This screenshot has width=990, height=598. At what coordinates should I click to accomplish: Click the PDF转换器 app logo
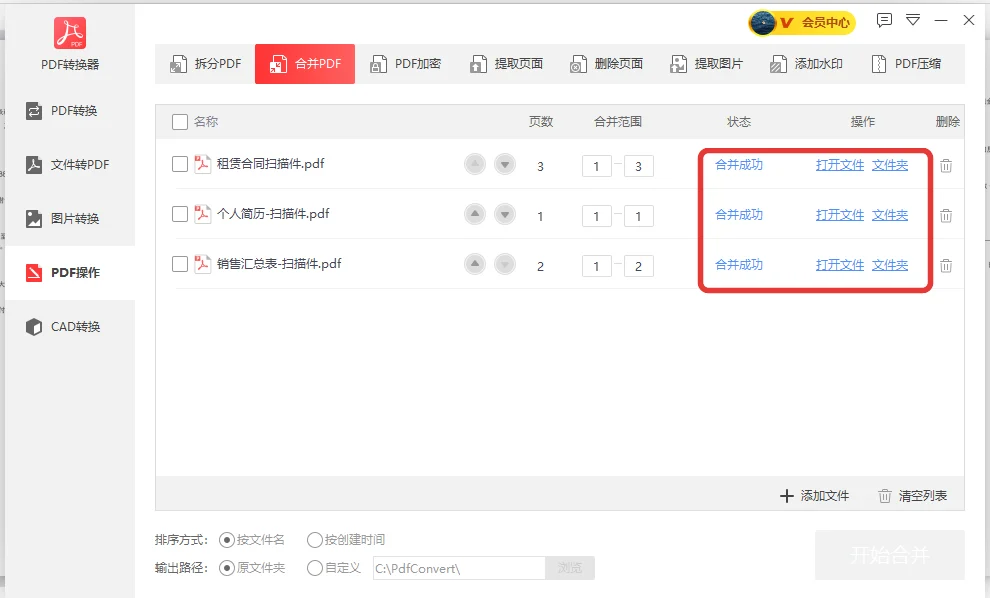[70, 33]
